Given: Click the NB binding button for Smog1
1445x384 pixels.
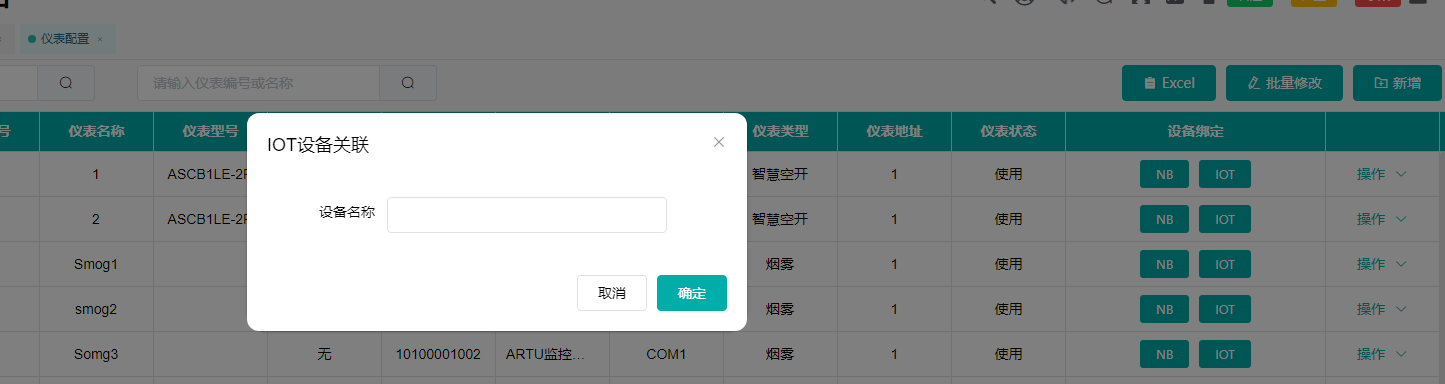Looking at the screenshot, I should pos(1164,264).
